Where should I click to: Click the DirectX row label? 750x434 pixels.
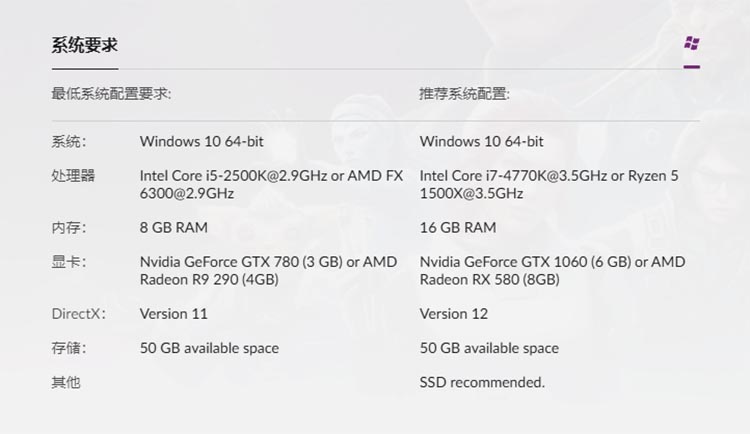78,314
